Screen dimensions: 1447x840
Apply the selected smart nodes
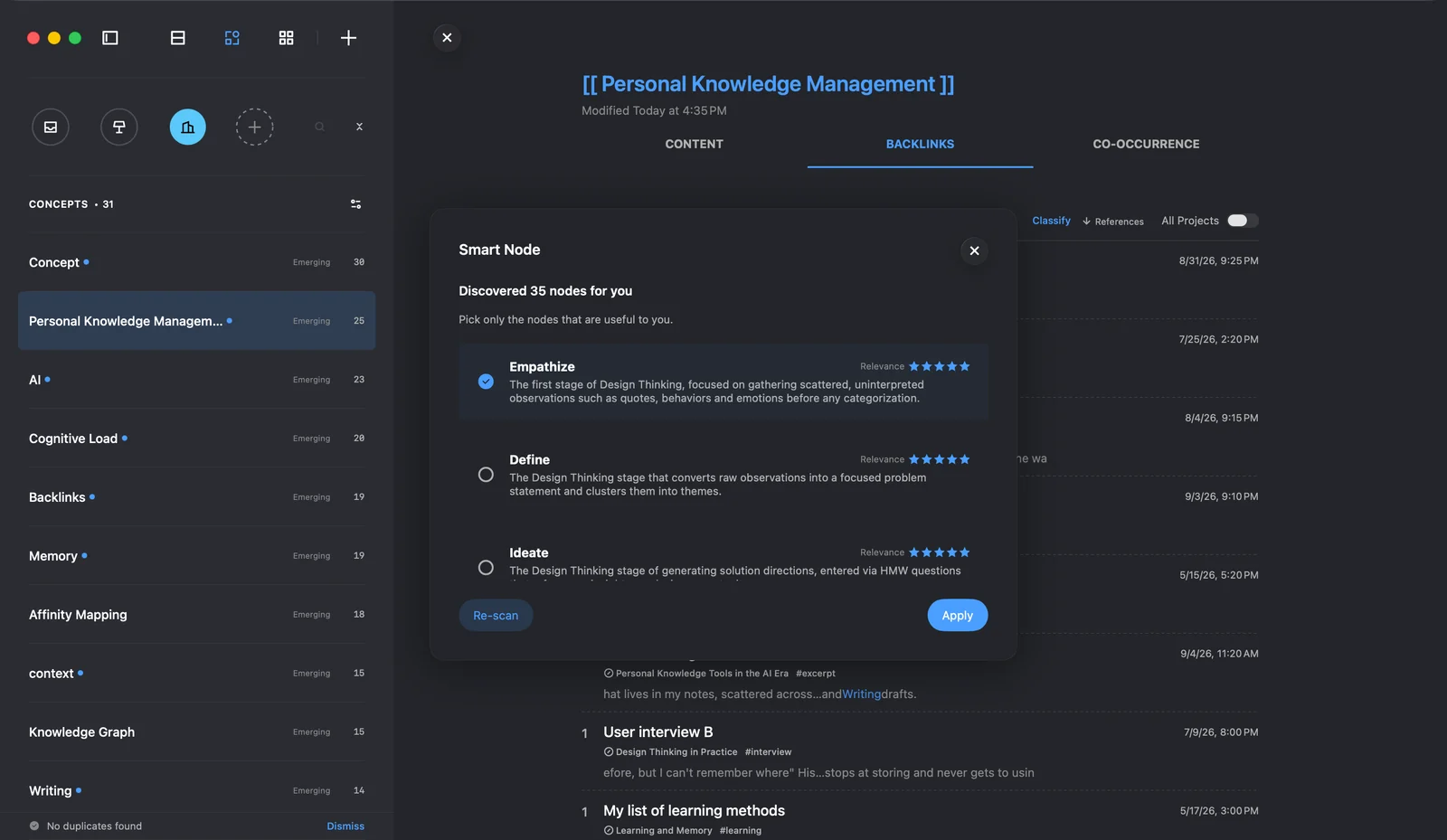[x=957, y=616]
